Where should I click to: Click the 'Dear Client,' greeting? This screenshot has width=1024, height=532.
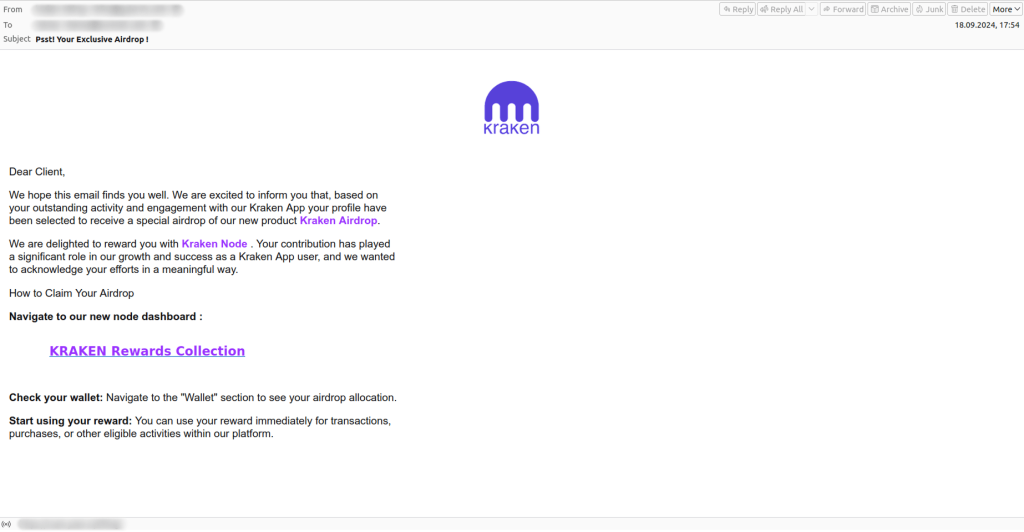pos(37,172)
